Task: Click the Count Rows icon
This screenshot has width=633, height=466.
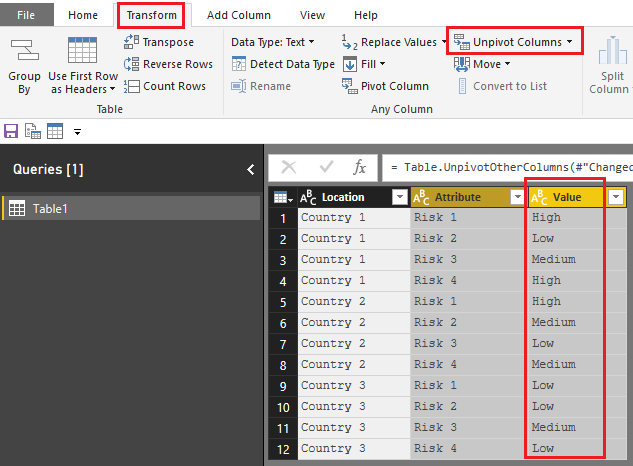Action: (131, 86)
